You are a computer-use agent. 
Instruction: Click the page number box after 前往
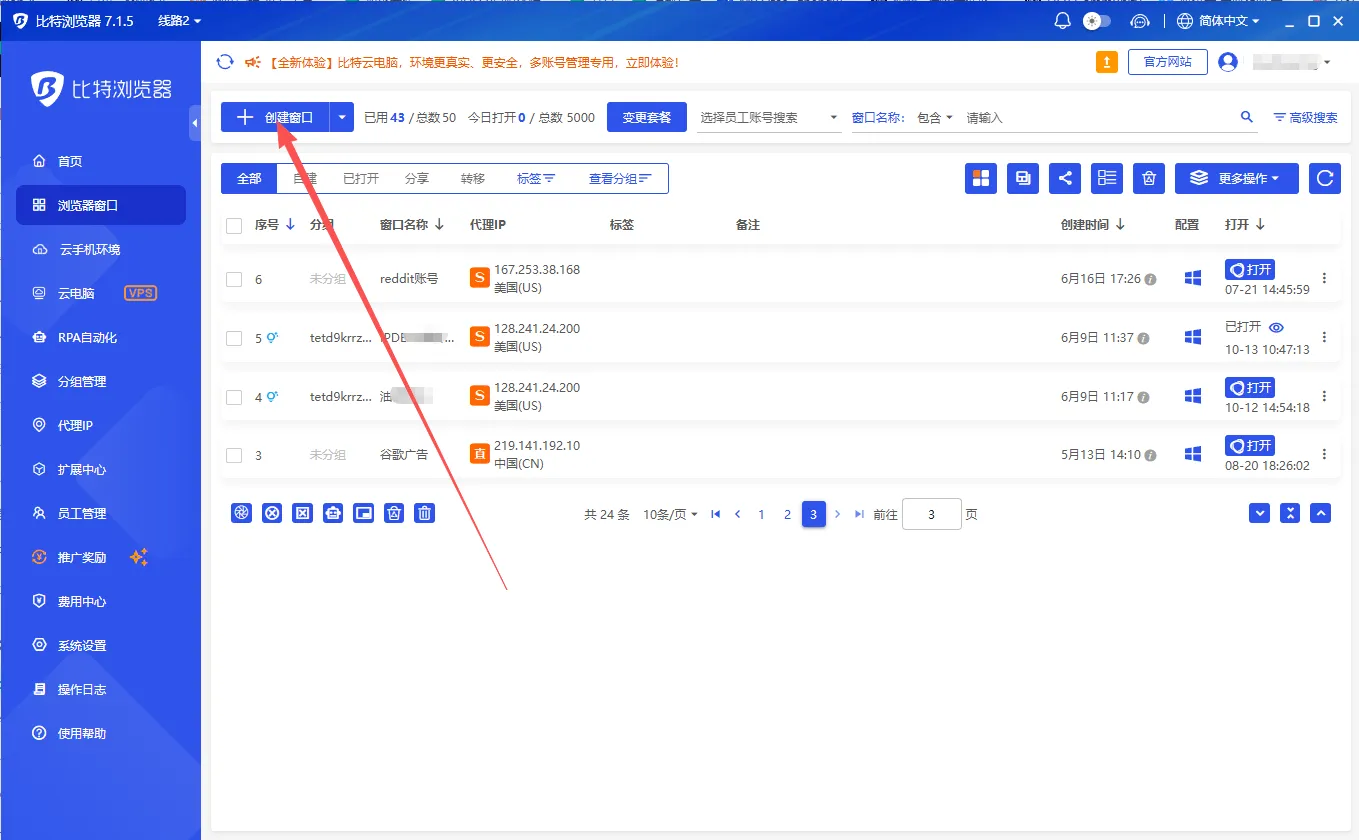[931, 514]
